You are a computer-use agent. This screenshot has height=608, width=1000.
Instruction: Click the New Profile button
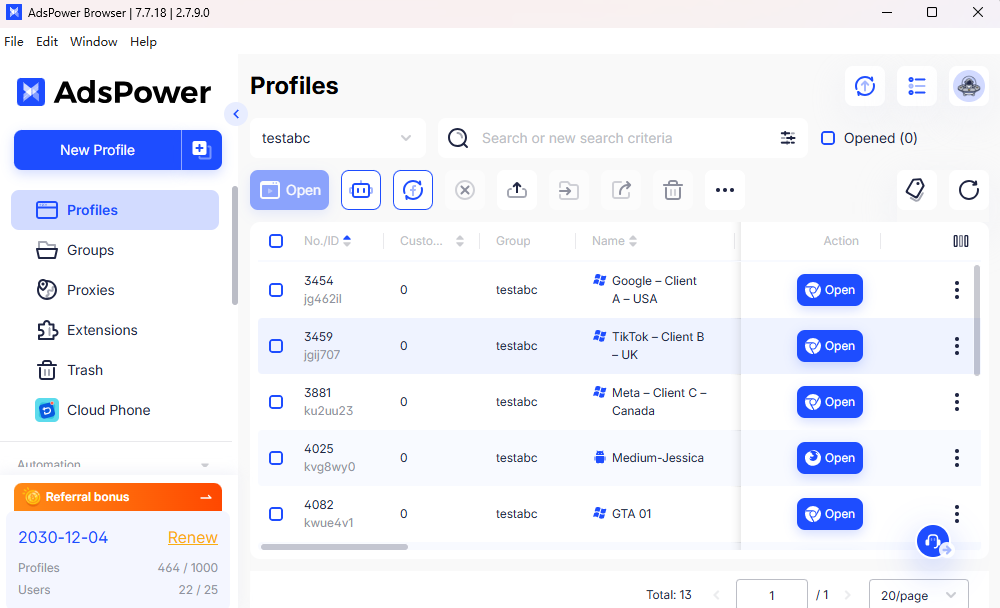tap(97, 150)
